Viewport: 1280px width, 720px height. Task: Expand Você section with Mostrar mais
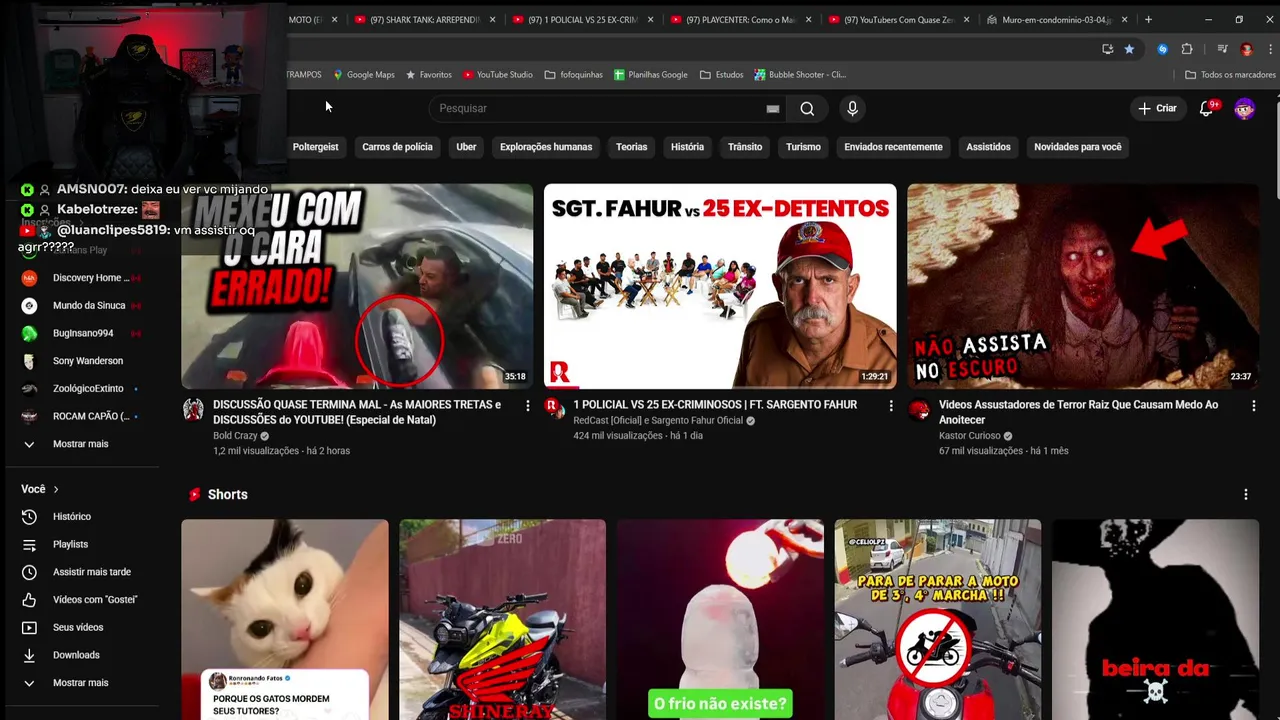click(82, 683)
